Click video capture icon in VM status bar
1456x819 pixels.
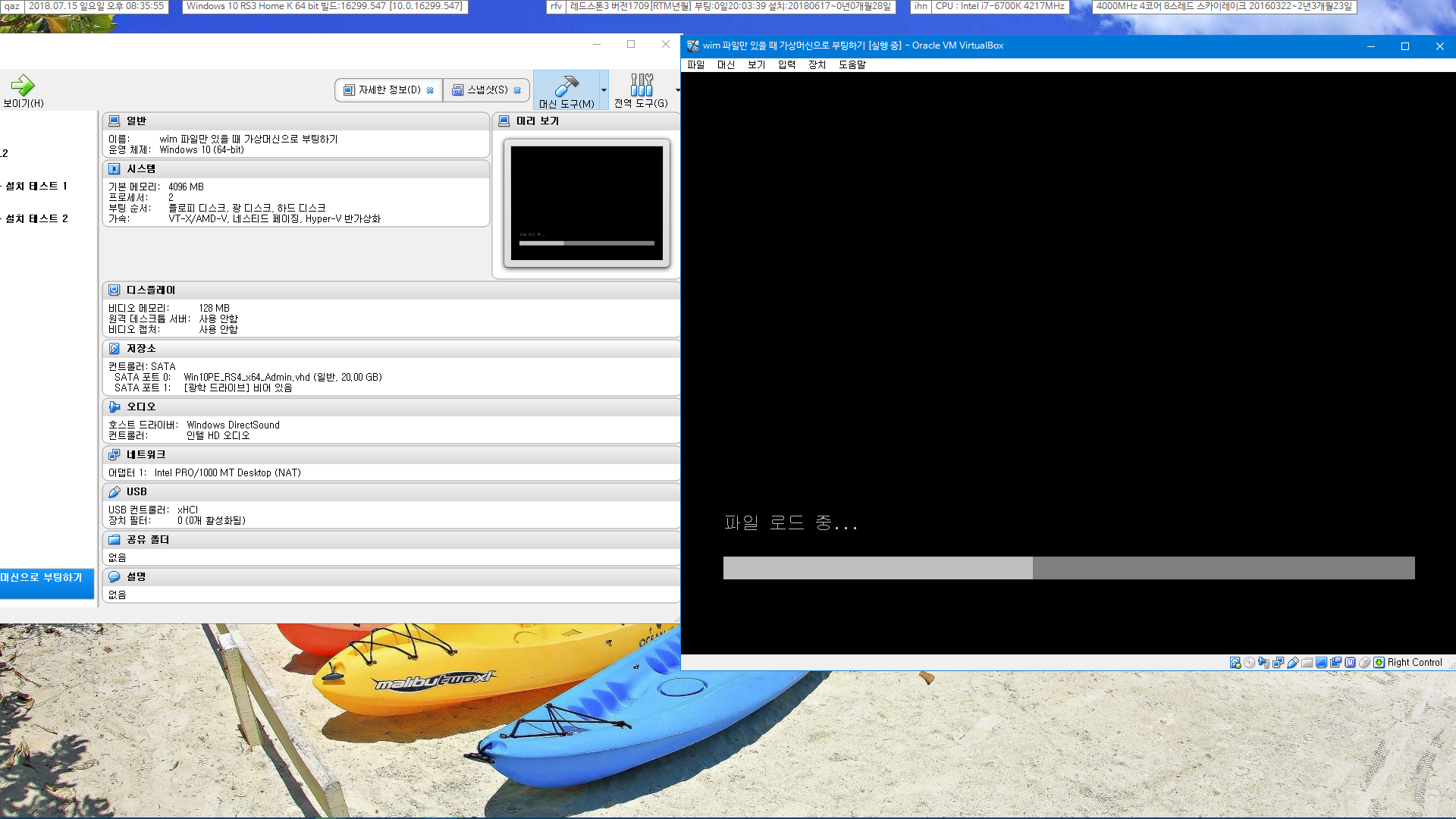(1335, 662)
